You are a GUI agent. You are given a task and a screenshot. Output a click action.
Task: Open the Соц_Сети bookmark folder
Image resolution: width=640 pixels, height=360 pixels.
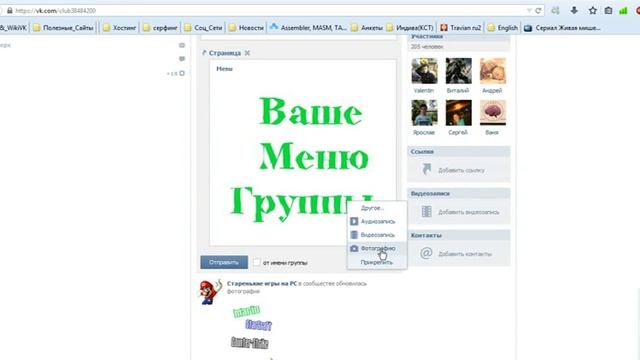click(203, 28)
